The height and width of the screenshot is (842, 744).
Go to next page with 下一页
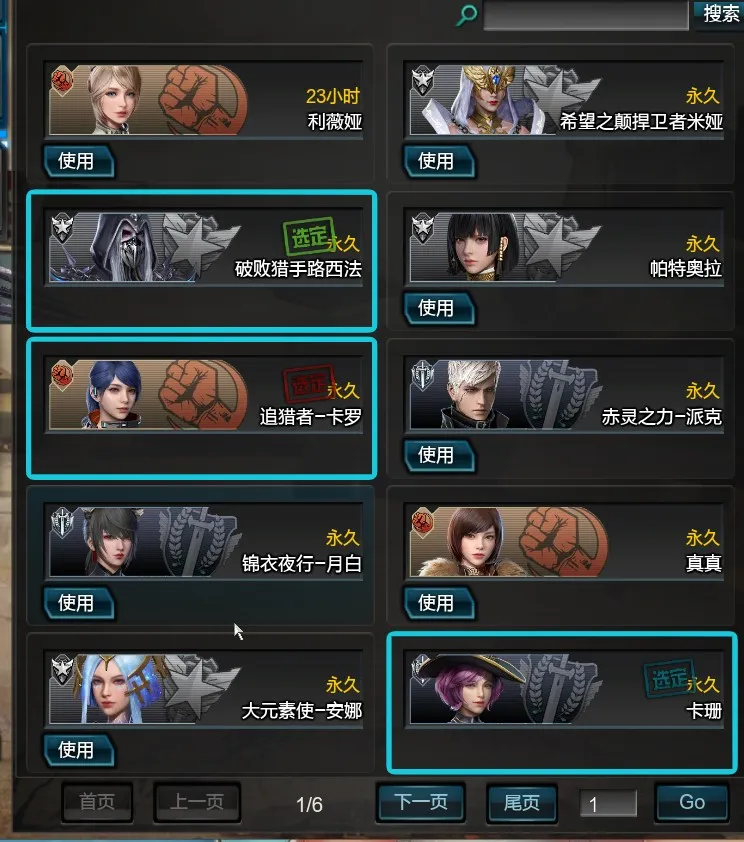(x=421, y=802)
